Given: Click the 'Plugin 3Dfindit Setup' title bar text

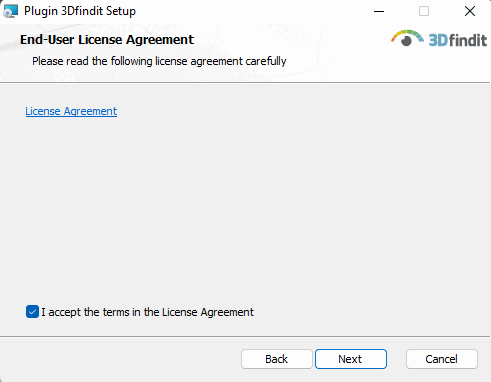Looking at the screenshot, I should tap(80, 11).
